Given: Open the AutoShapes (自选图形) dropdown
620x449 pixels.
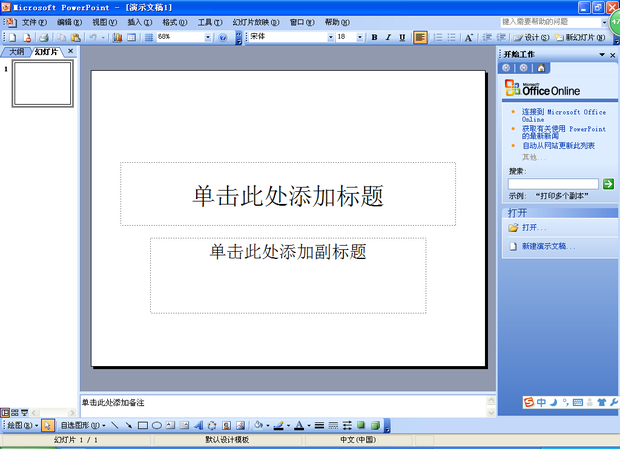Looking at the screenshot, I should [x=83, y=426].
